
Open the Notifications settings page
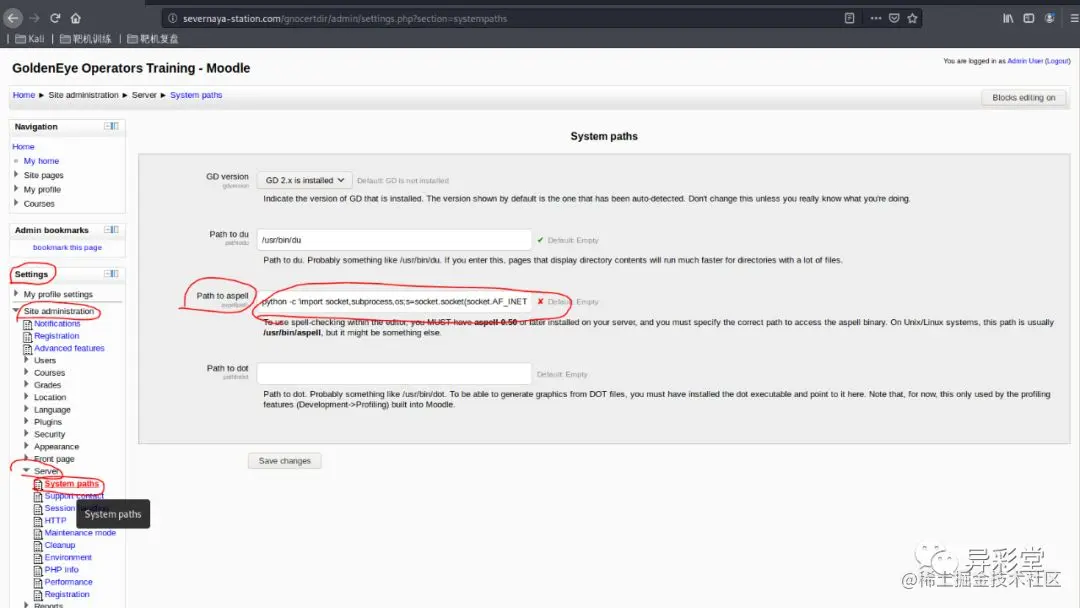57,324
